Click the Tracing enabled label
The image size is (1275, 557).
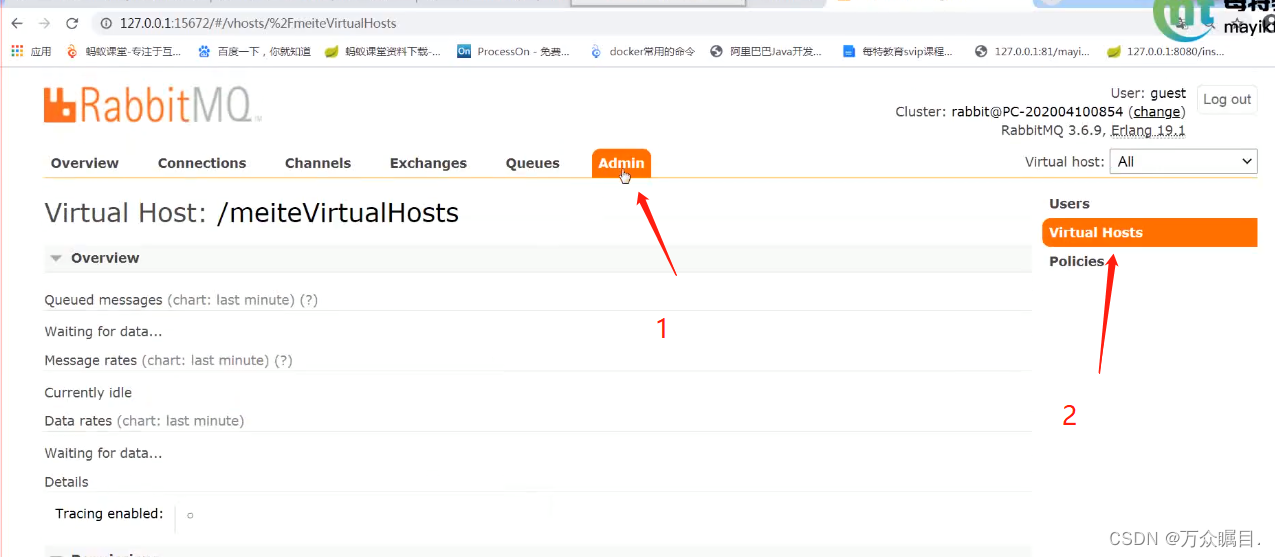click(109, 513)
